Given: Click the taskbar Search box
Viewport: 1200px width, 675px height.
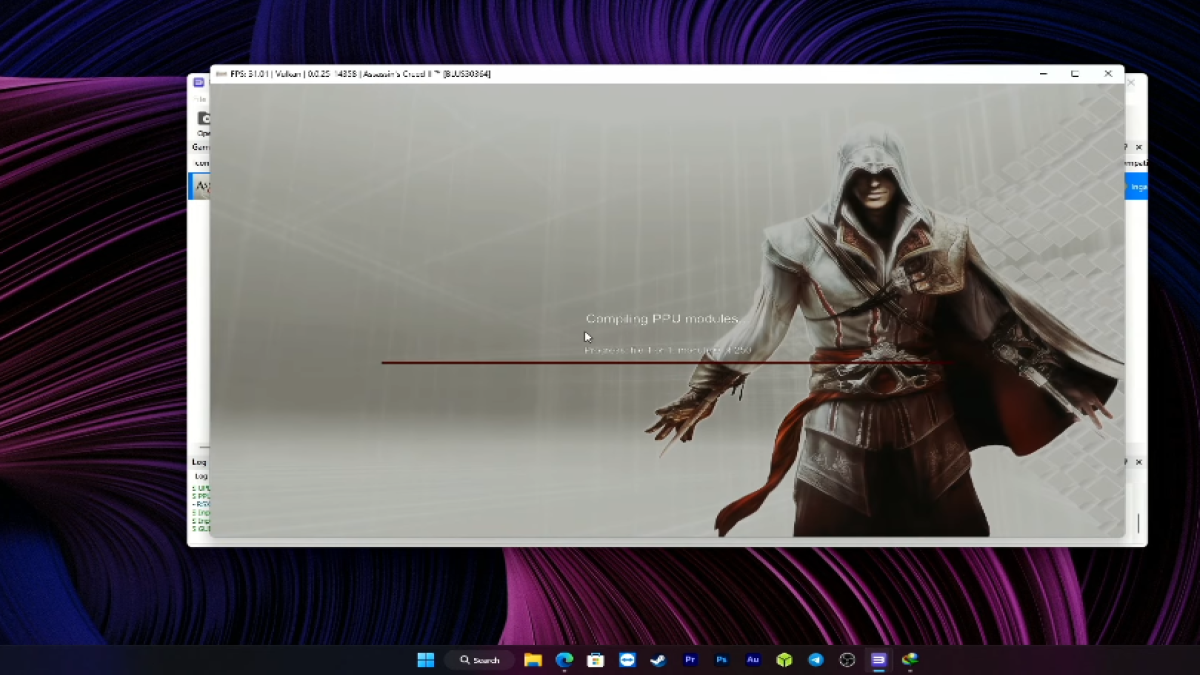Looking at the screenshot, I should [480, 660].
